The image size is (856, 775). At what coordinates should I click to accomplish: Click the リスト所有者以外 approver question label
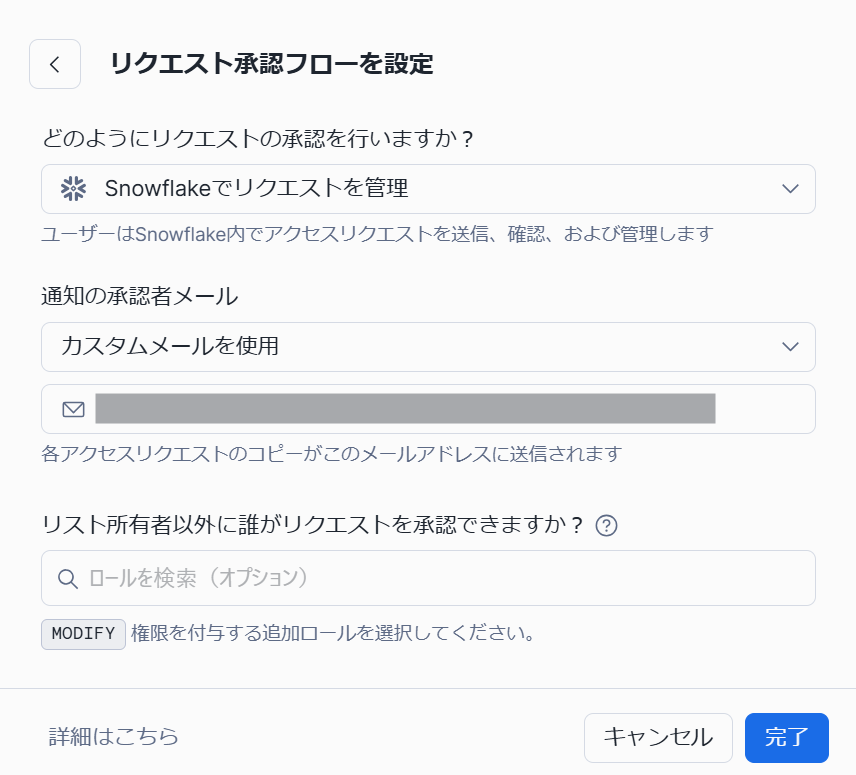click(312, 525)
